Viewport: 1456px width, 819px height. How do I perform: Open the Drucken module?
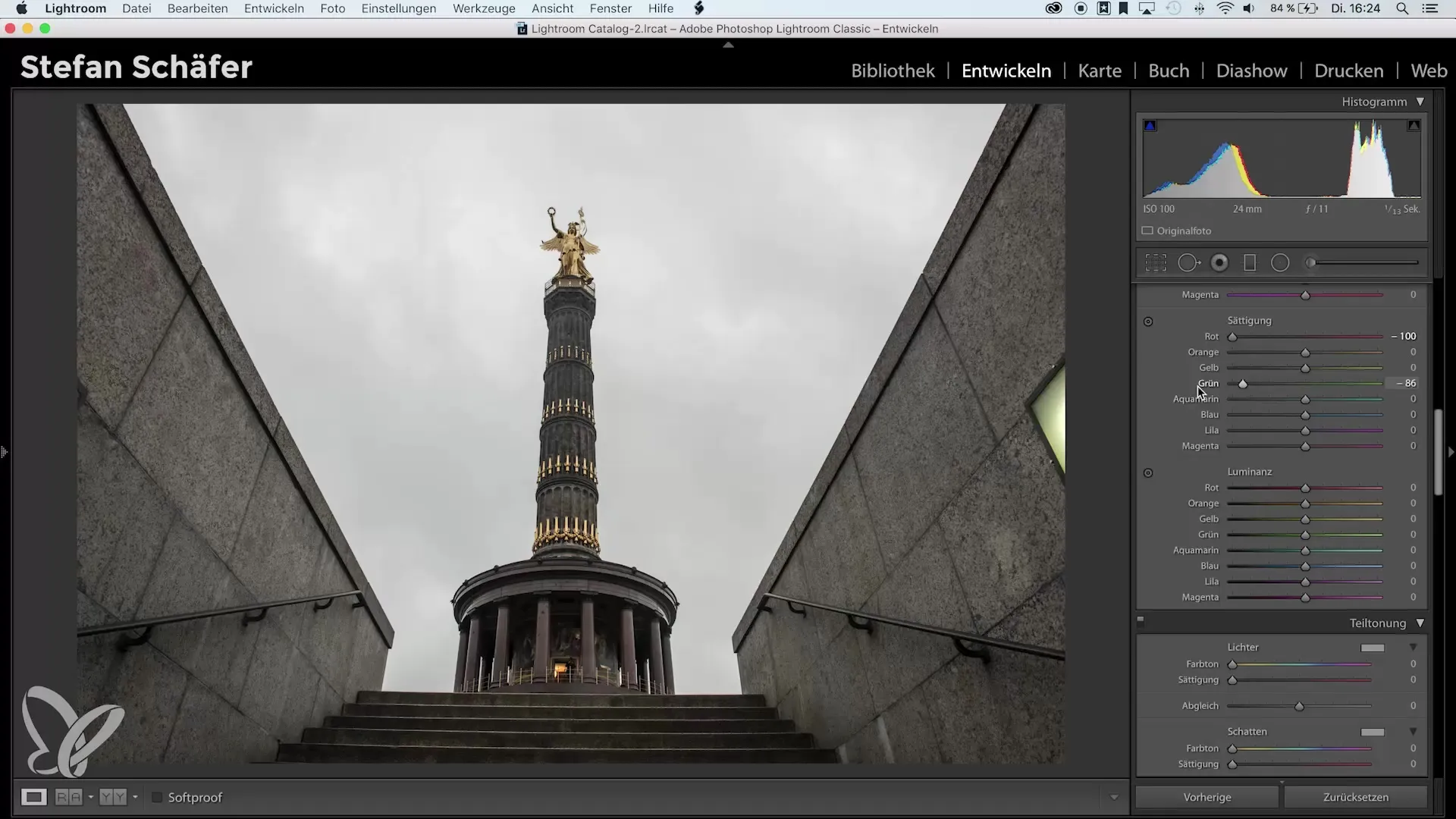(1349, 71)
